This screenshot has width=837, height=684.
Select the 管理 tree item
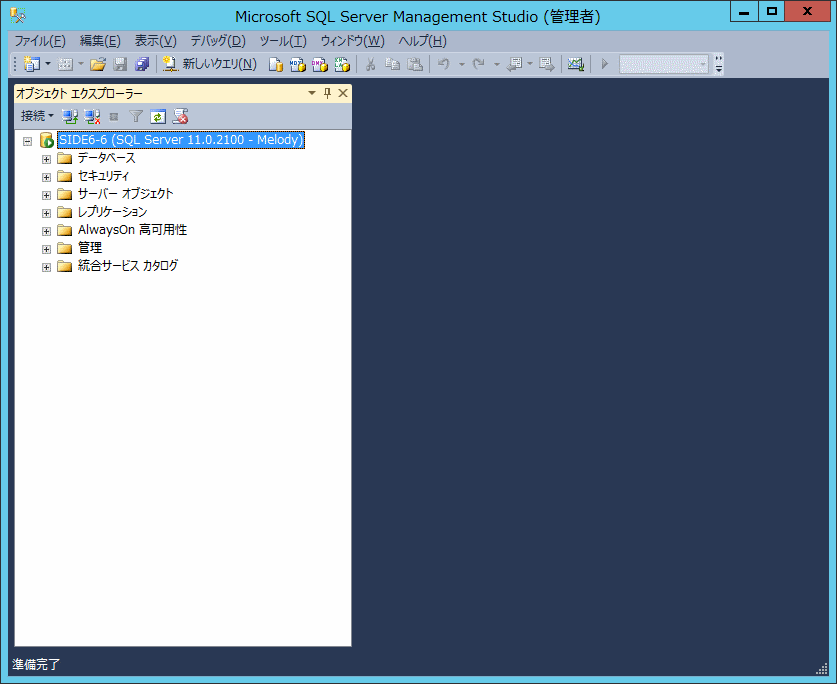[x=90, y=248]
